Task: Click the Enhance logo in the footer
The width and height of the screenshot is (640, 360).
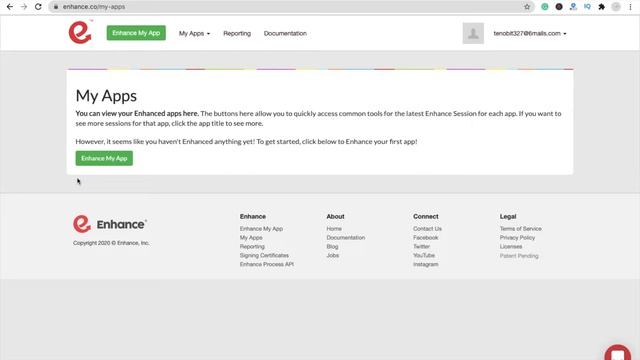Action: pos(110,224)
